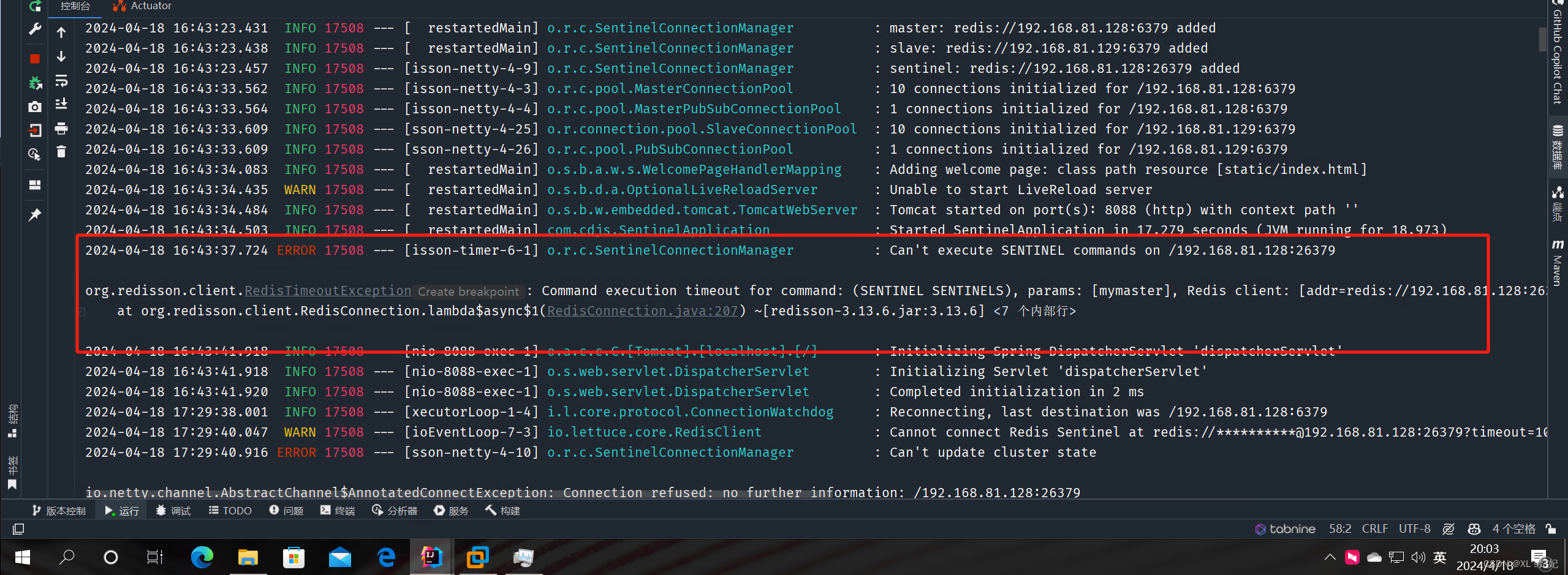
Task: Click the GitHub Copilot status icon
Action: pyautogui.click(x=1474, y=529)
